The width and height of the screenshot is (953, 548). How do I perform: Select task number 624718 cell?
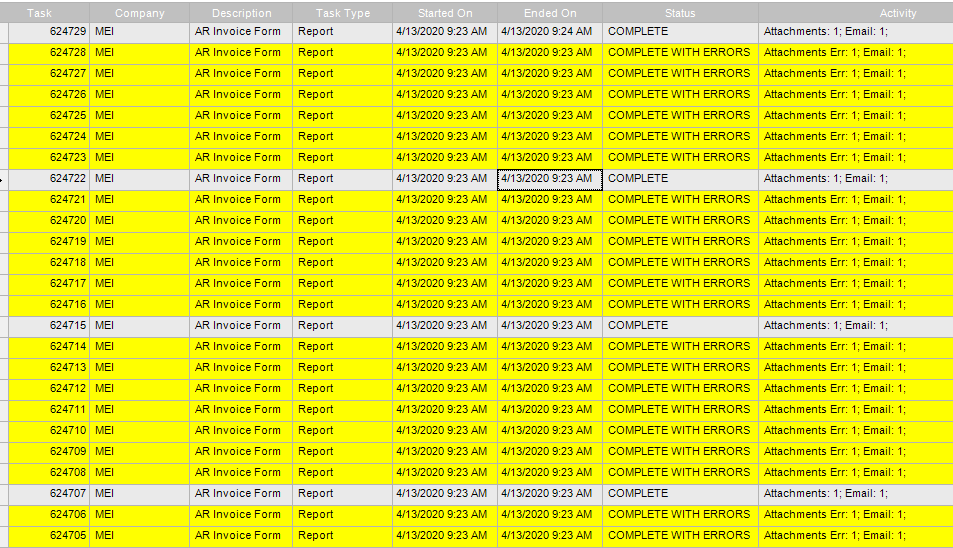49,262
